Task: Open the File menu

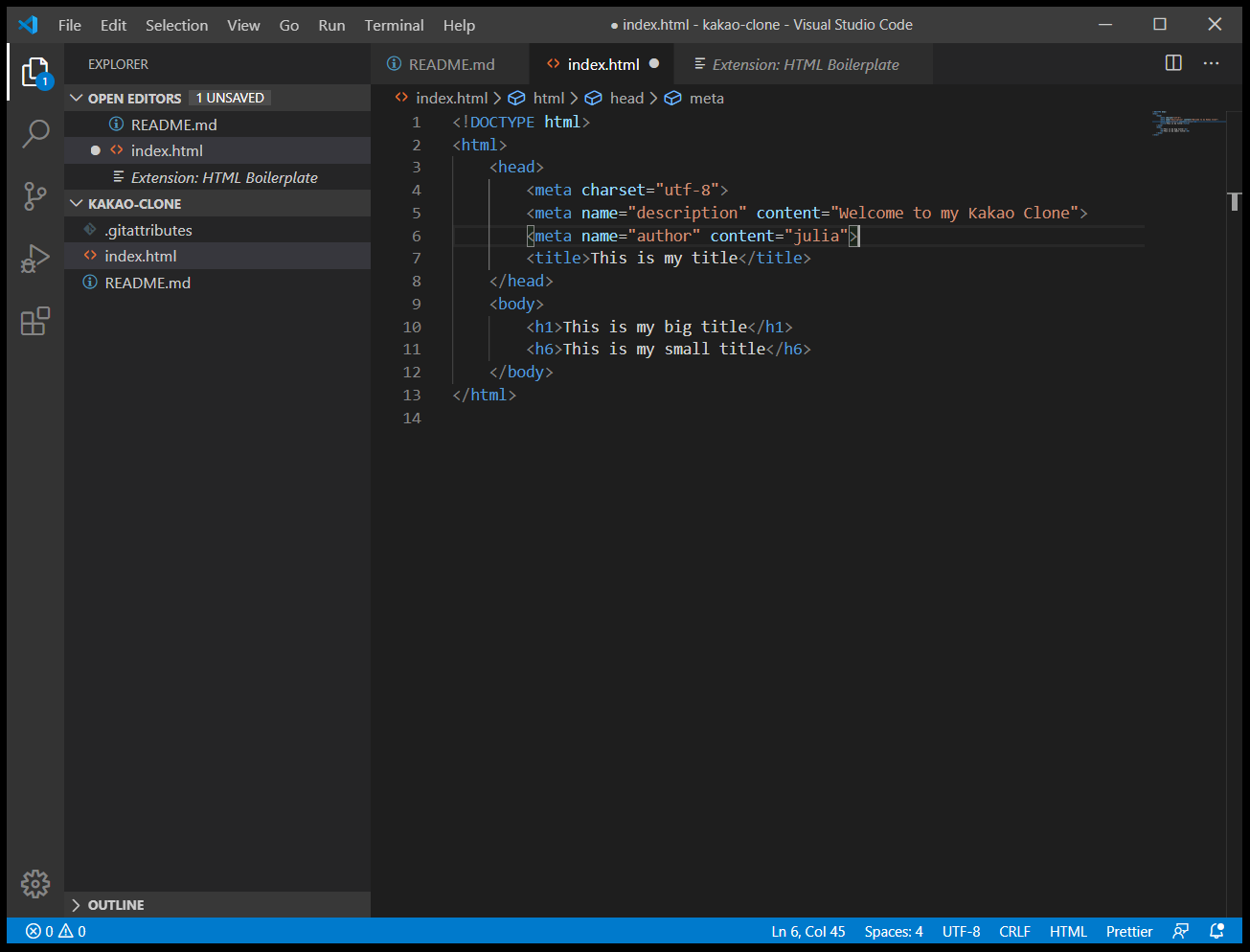Action: 70,25
